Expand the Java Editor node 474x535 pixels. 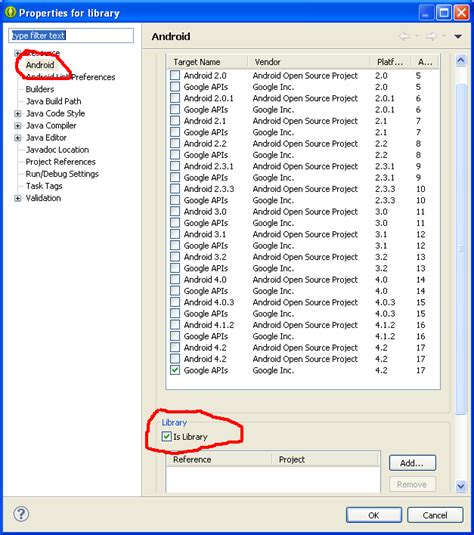[x=18, y=138]
